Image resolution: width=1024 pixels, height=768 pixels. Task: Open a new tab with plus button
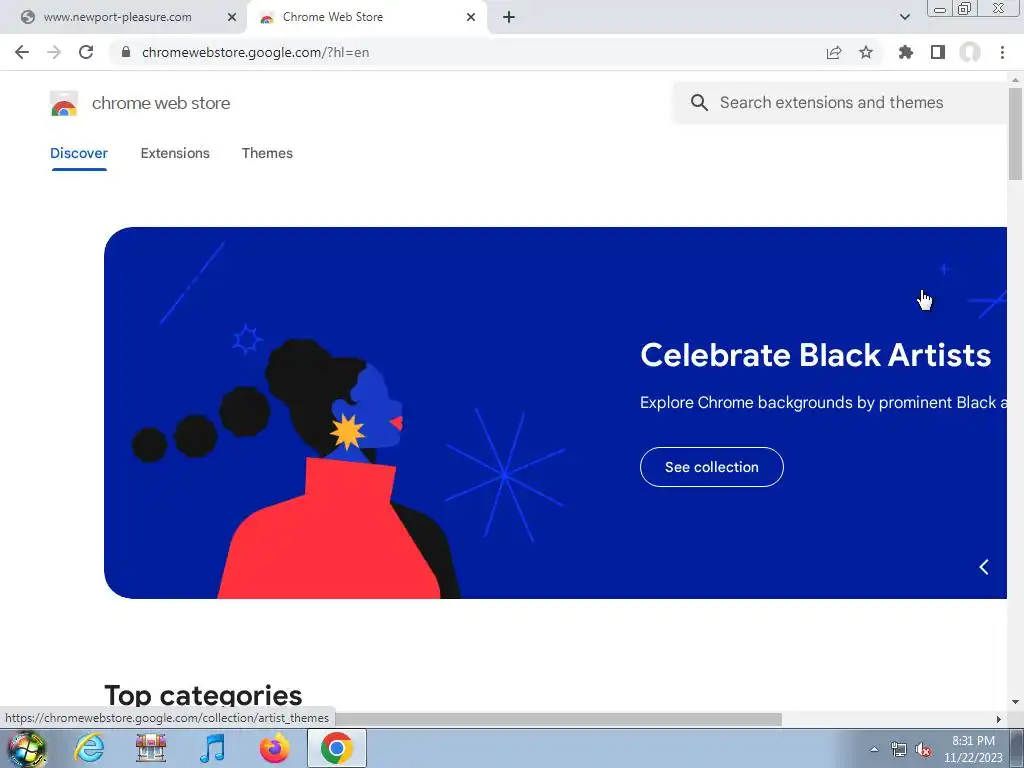(x=509, y=17)
